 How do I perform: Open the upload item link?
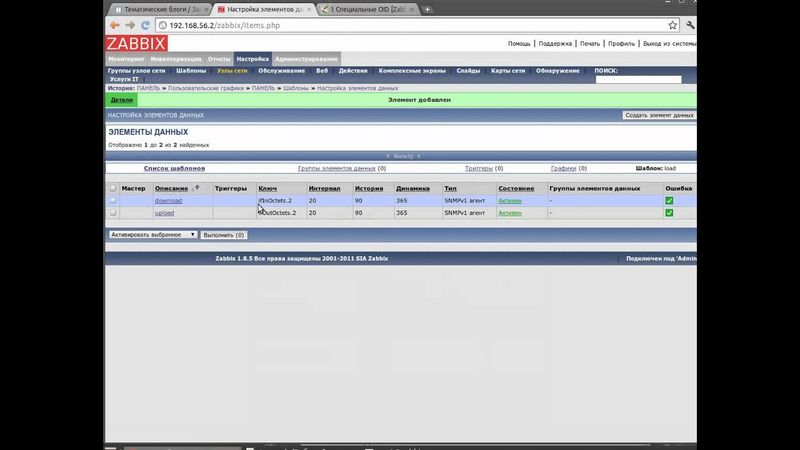pyautogui.click(x=164, y=213)
